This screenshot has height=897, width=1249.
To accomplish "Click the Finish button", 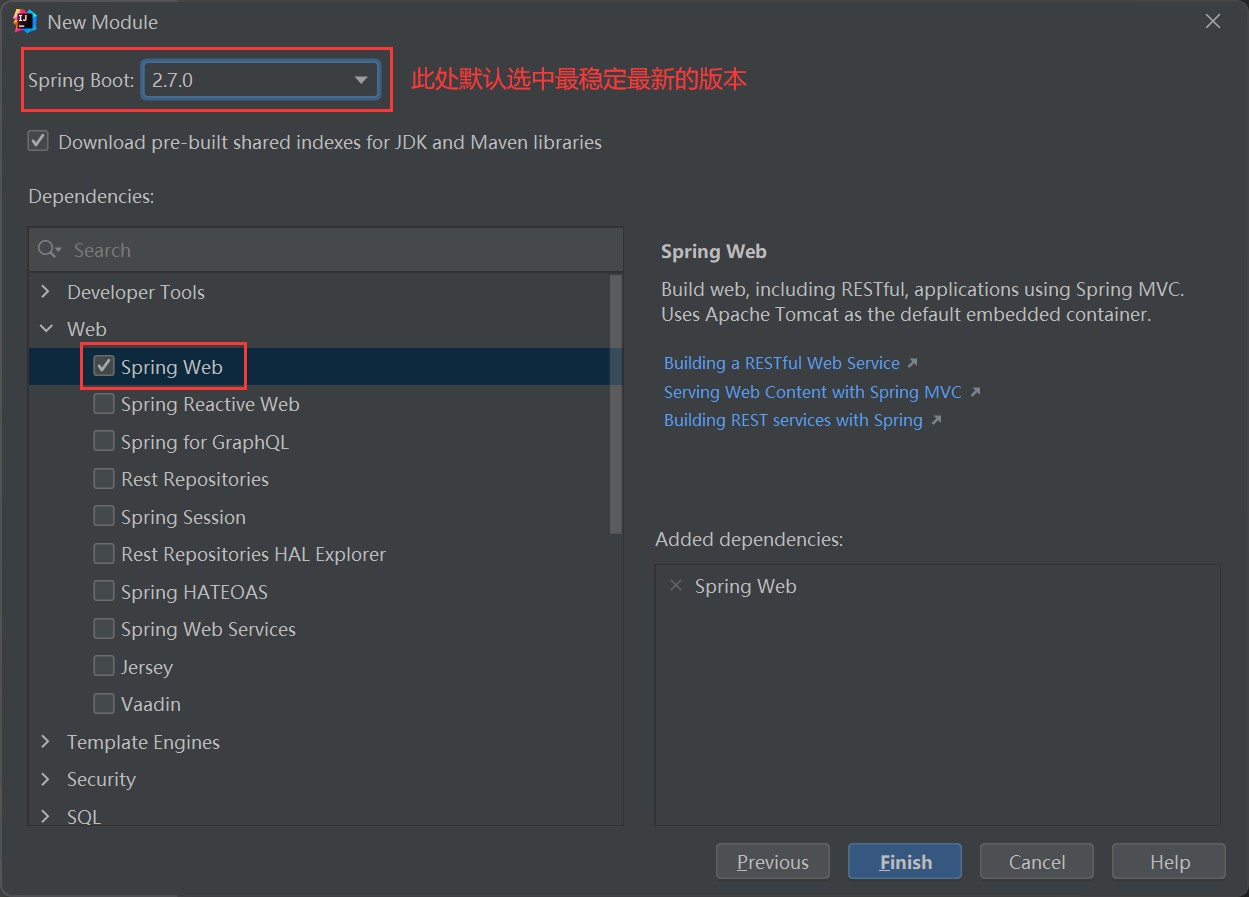I will 904,861.
